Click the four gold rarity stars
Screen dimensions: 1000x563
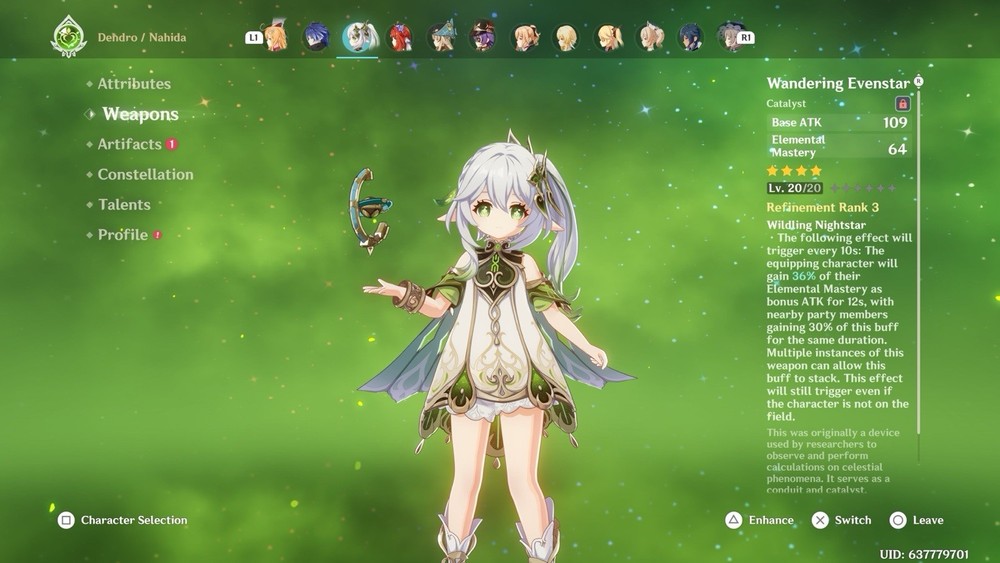(794, 171)
